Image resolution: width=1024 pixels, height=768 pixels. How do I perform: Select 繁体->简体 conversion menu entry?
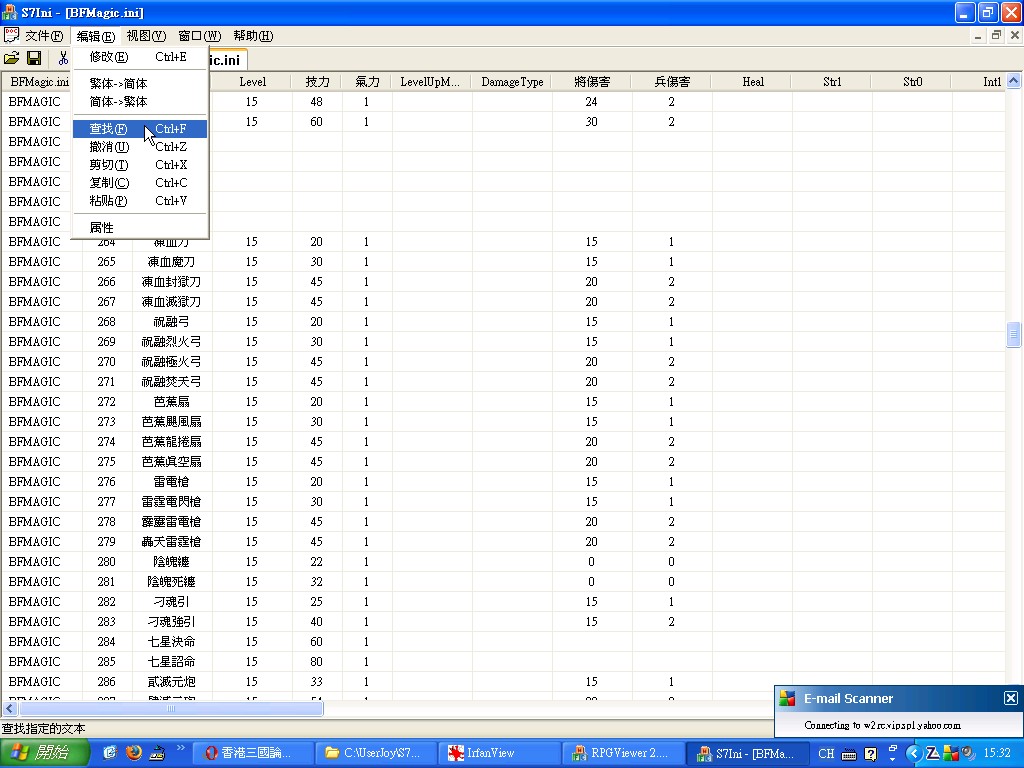[x=118, y=84]
